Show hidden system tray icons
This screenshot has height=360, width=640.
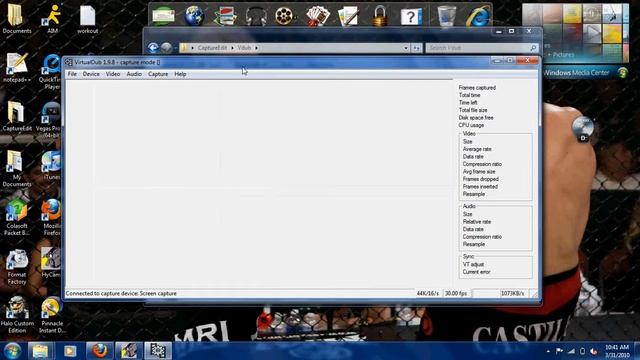[548, 351]
